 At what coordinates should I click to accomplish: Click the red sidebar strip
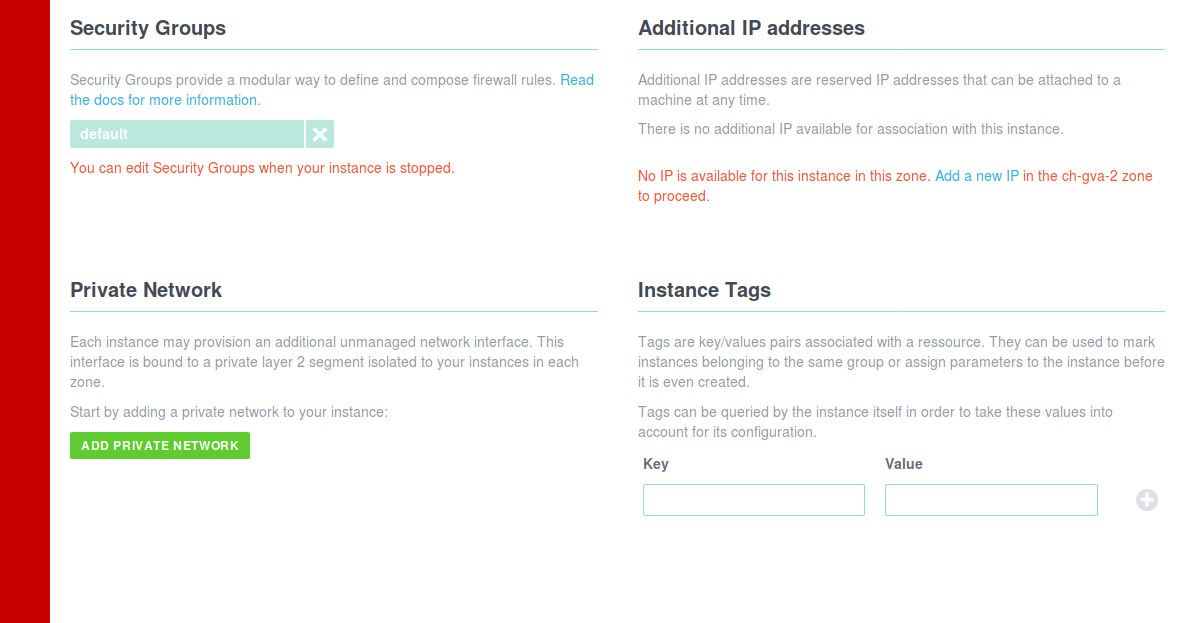(x=25, y=312)
